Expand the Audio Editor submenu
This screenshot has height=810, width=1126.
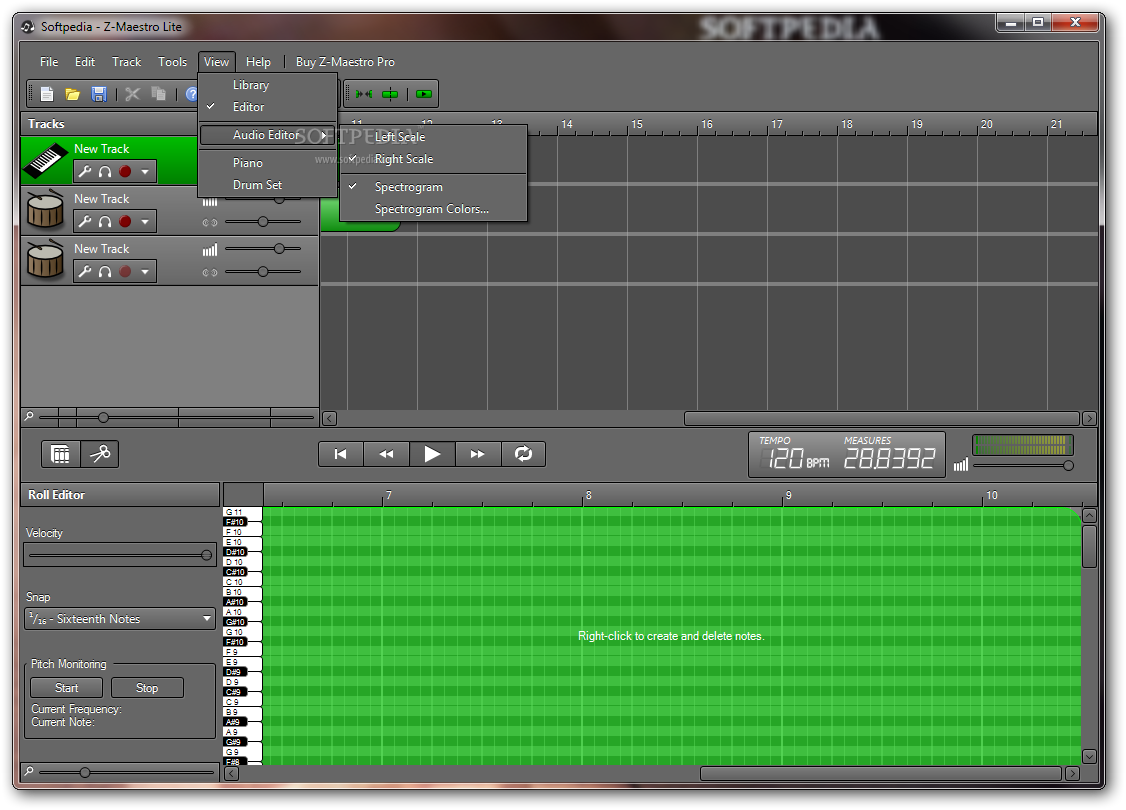point(267,135)
